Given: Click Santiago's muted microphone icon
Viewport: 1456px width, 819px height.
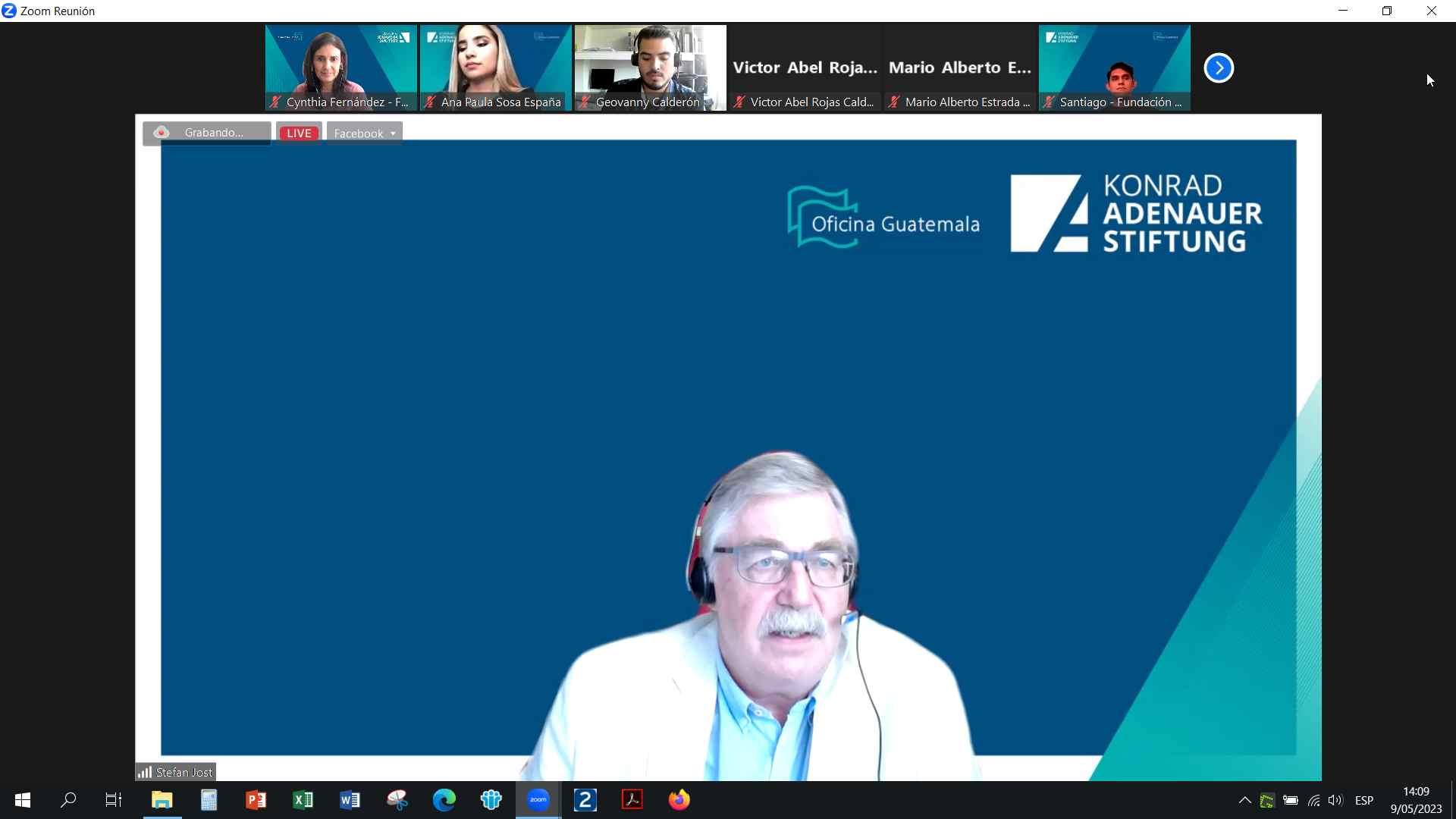Looking at the screenshot, I should click(x=1049, y=102).
